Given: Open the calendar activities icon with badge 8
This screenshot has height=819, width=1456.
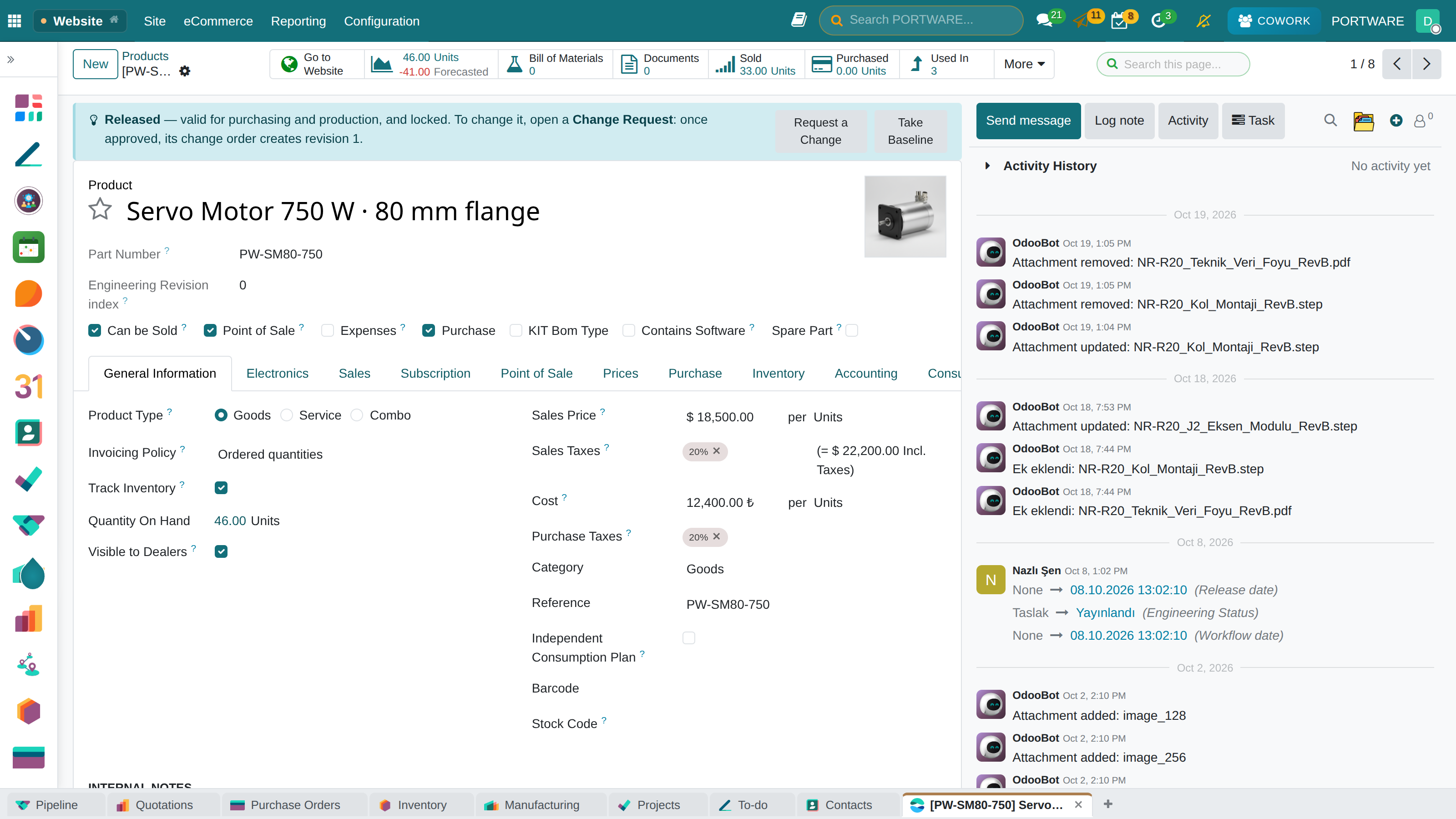Looking at the screenshot, I should point(1119,21).
